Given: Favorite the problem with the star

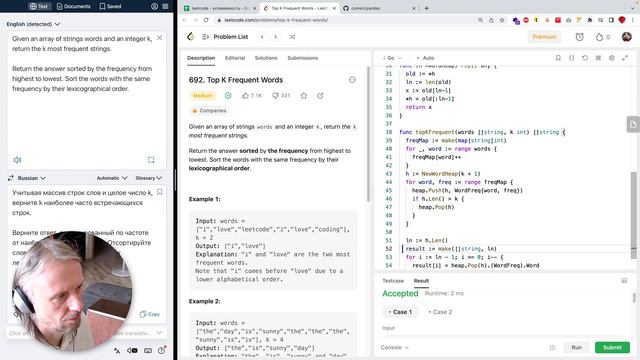Looking at the screenshot, I should [304, 96].
